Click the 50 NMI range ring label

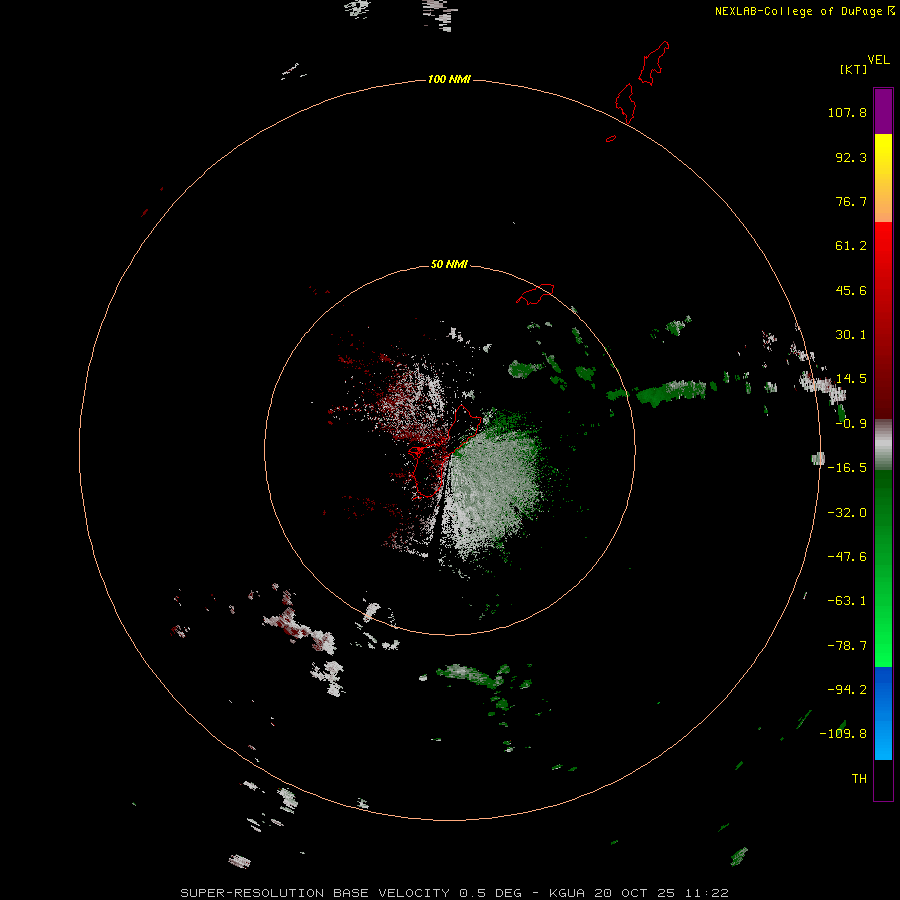coord(449,264)
